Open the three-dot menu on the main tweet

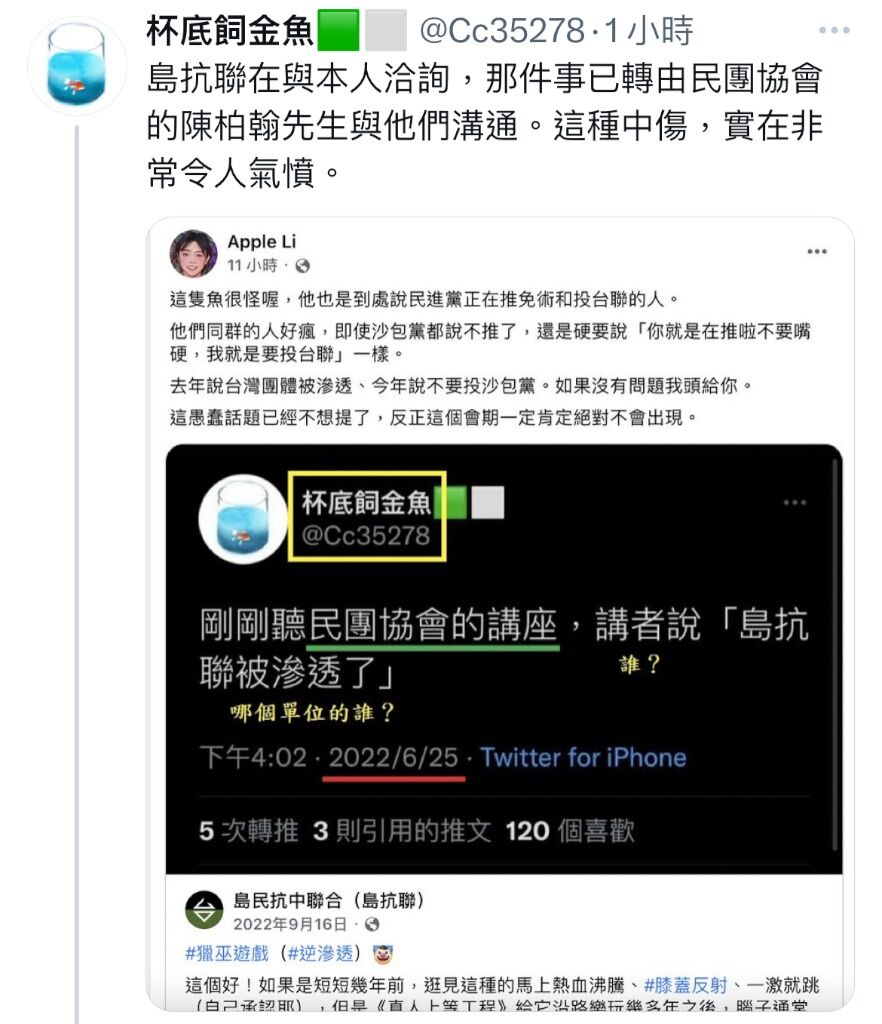click(834, 30)
